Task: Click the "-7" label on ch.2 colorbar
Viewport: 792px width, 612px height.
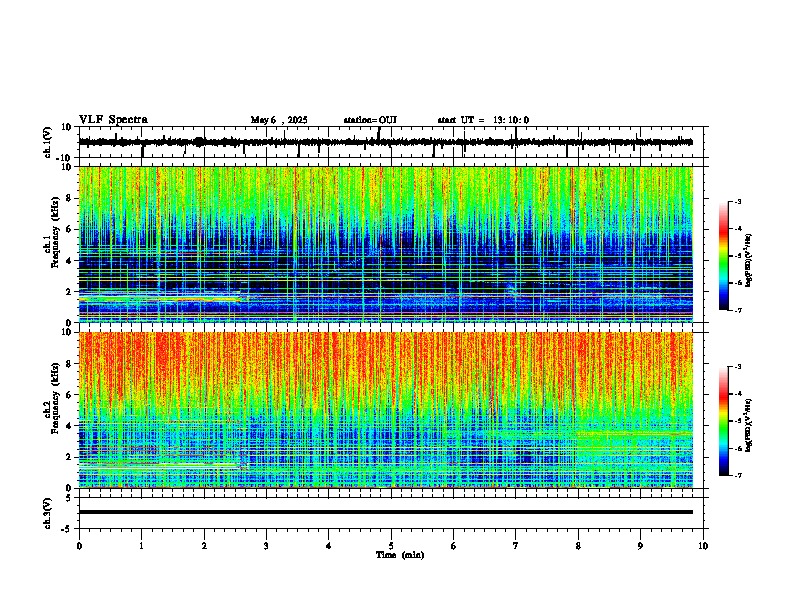Action: coord(737,475)
